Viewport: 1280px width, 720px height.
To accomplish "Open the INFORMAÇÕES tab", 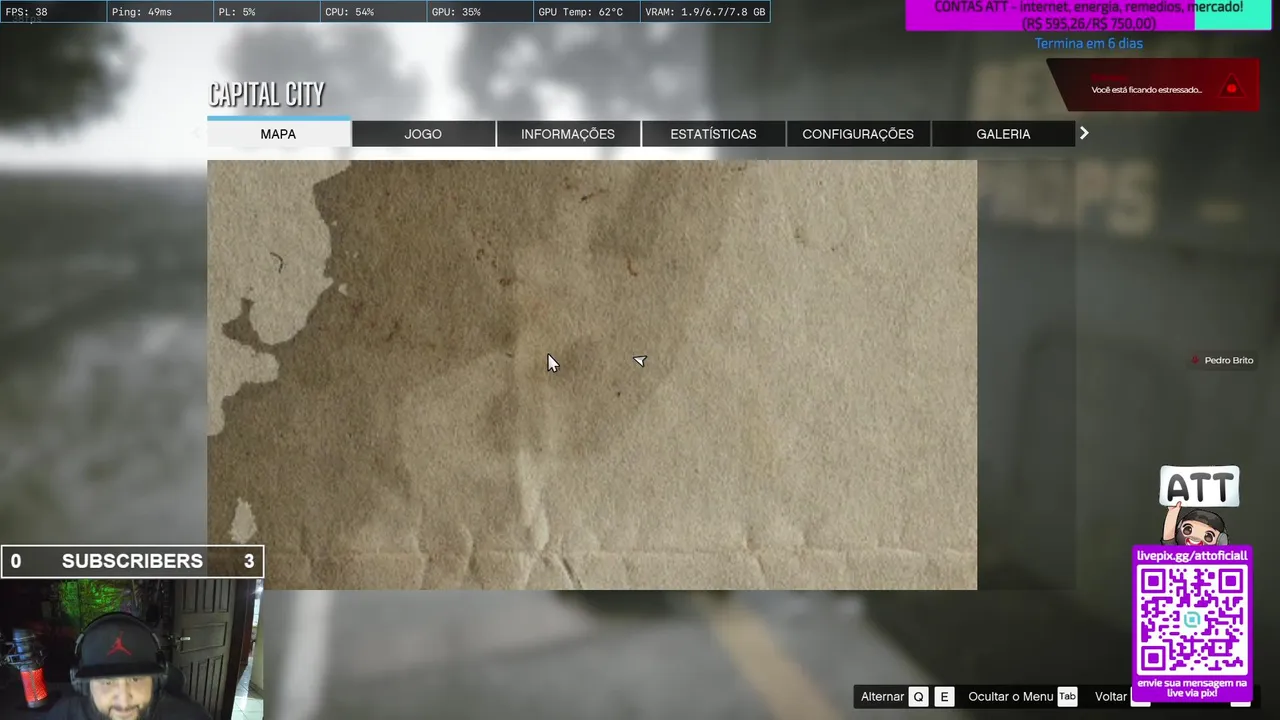I will tap(568, 134).
